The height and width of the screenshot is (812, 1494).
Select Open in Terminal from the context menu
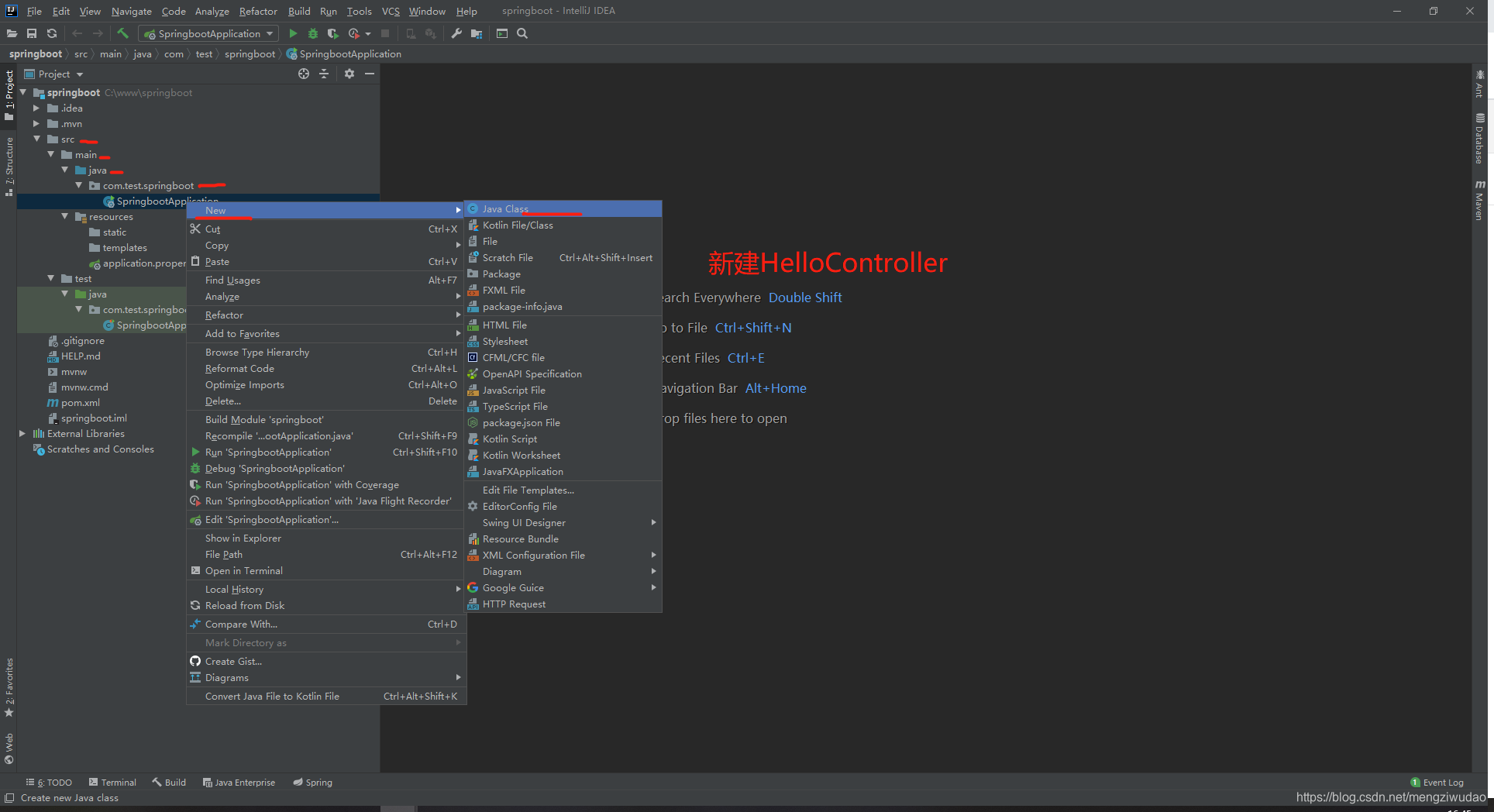click(x=326, y=571)
